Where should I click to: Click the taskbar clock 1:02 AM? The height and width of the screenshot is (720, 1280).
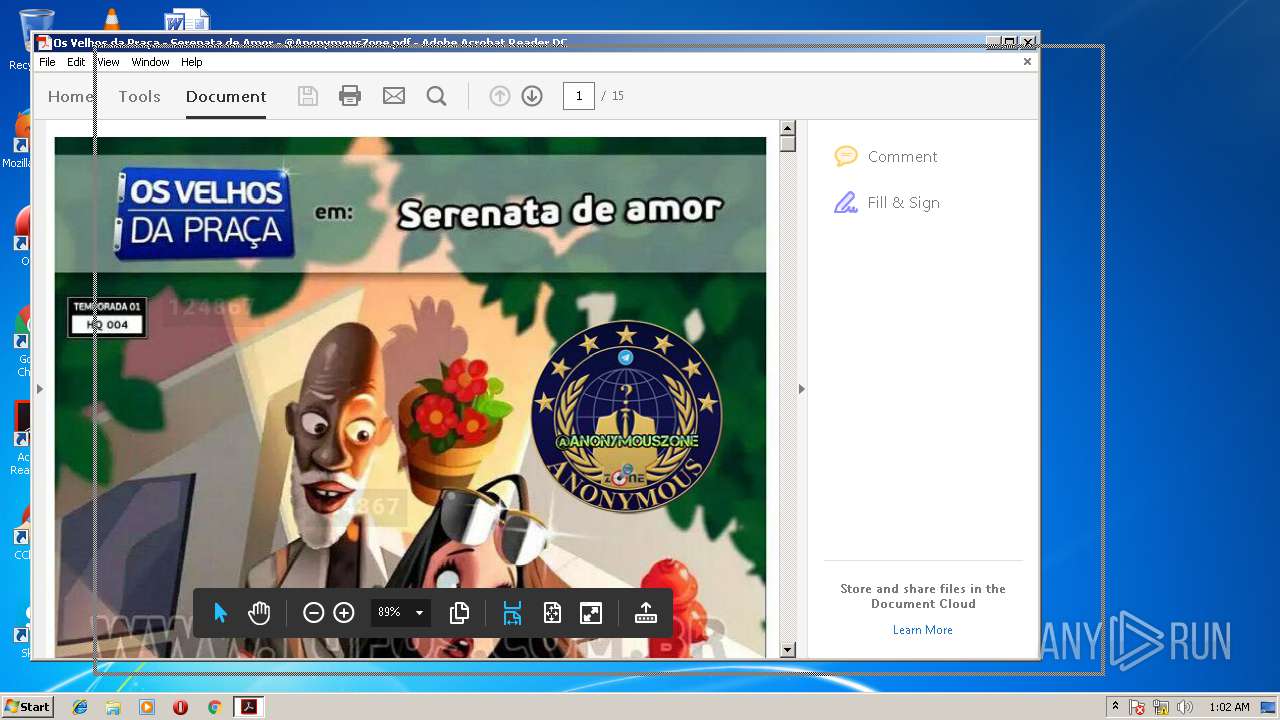point(1229,707)
